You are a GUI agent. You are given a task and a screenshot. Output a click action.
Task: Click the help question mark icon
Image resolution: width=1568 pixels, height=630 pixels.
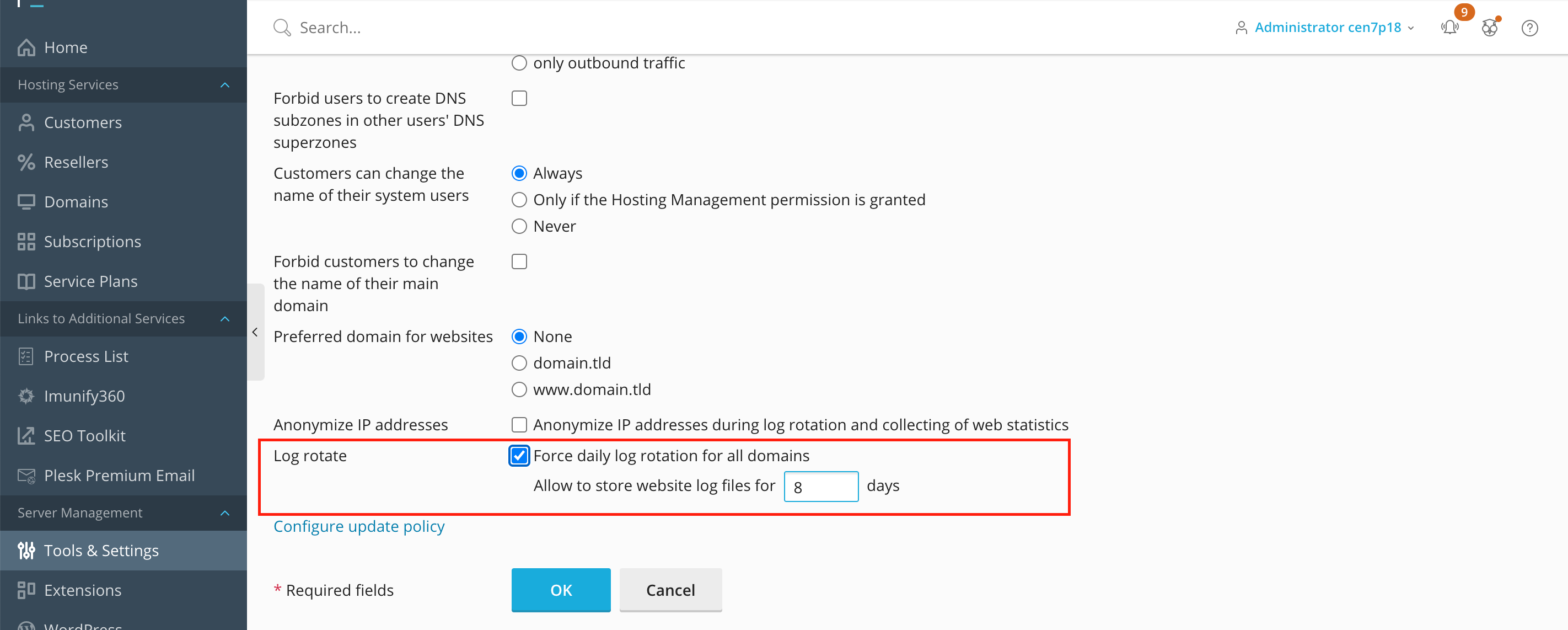pos(1529,28)
